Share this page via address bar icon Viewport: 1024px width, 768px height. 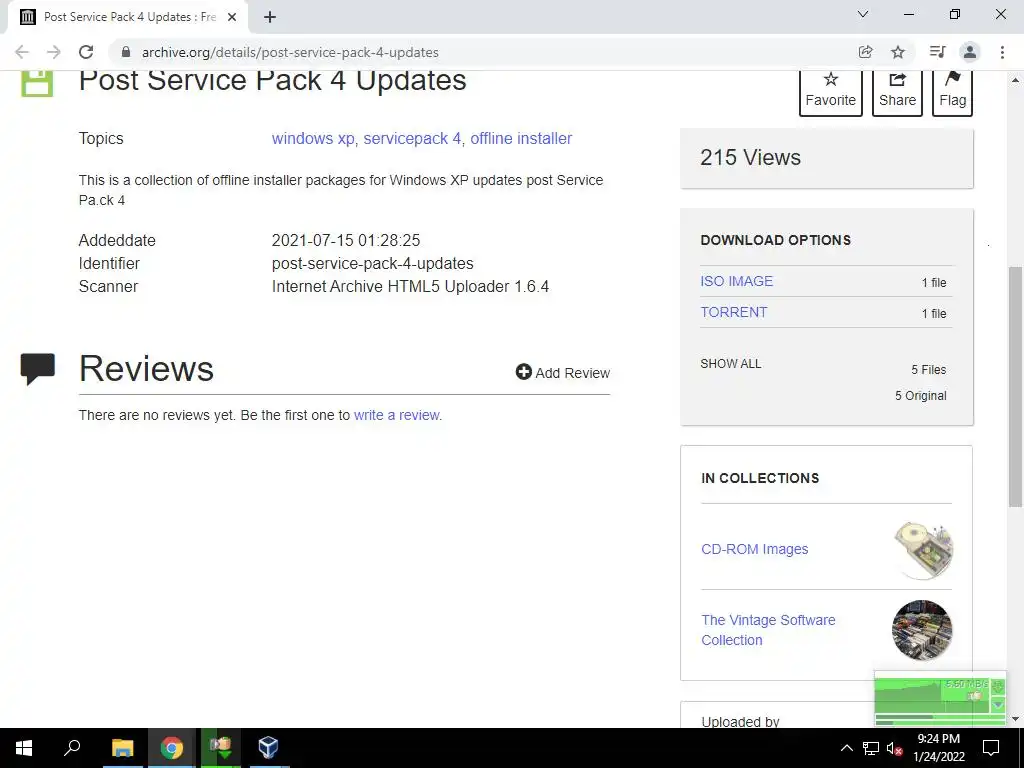(x=865, y=52)
